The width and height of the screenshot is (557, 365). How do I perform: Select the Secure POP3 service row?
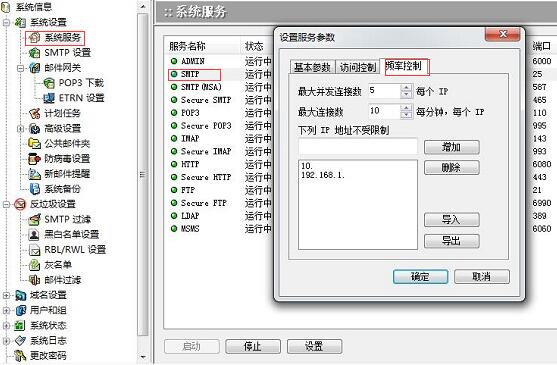206,126
